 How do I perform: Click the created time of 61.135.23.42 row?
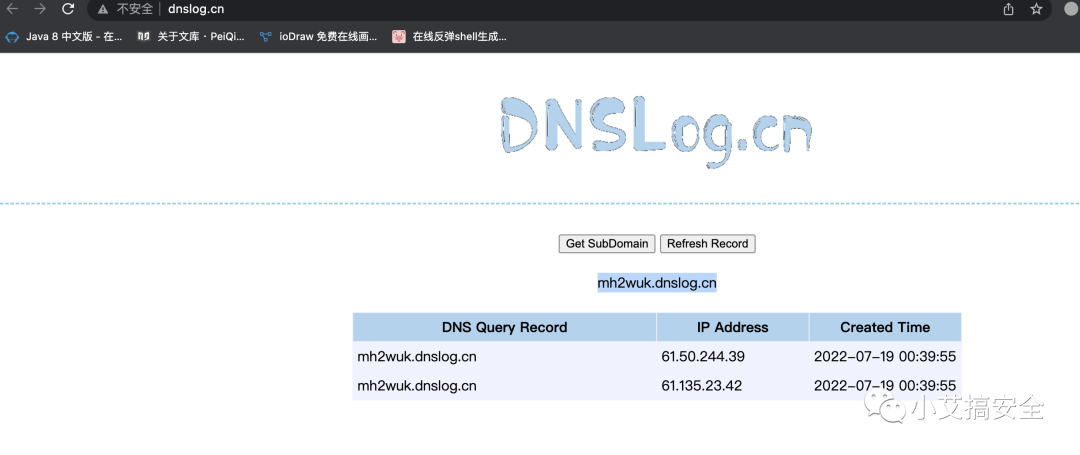pos(885,386)
